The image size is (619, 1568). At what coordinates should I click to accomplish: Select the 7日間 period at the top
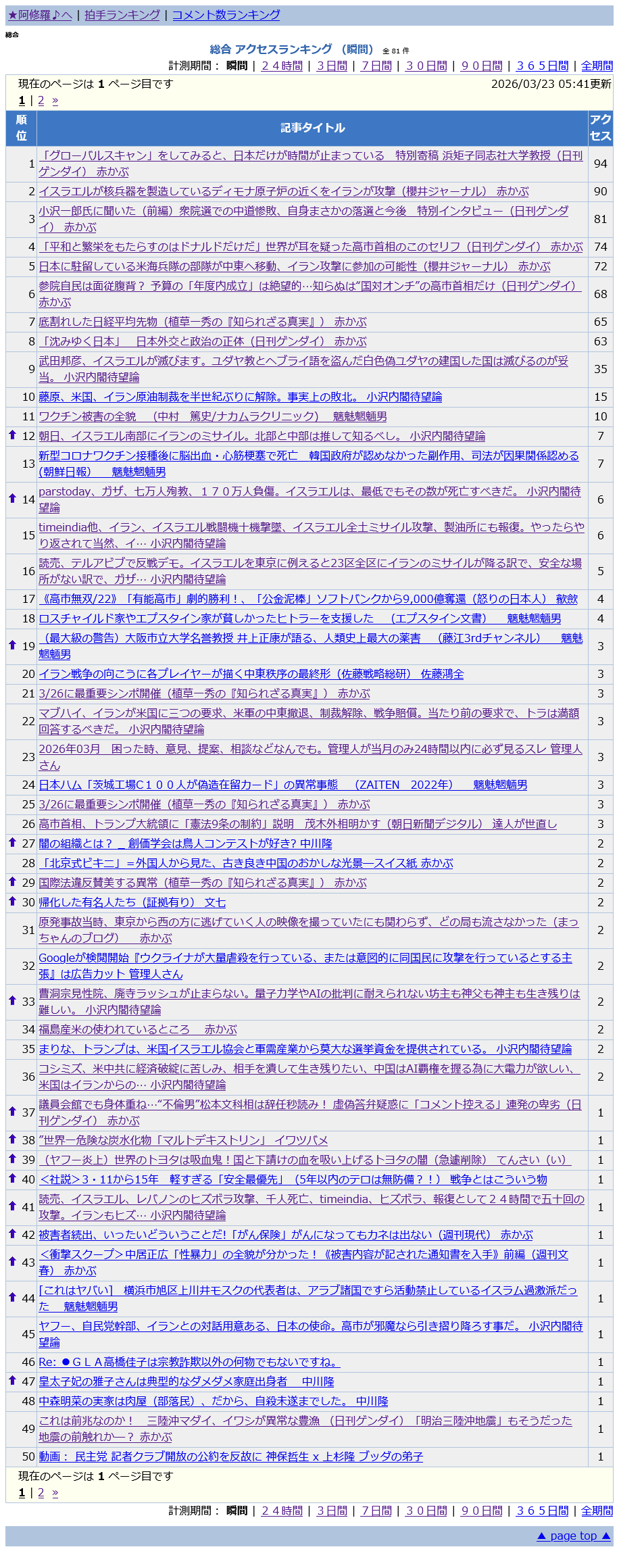(376, 66)
